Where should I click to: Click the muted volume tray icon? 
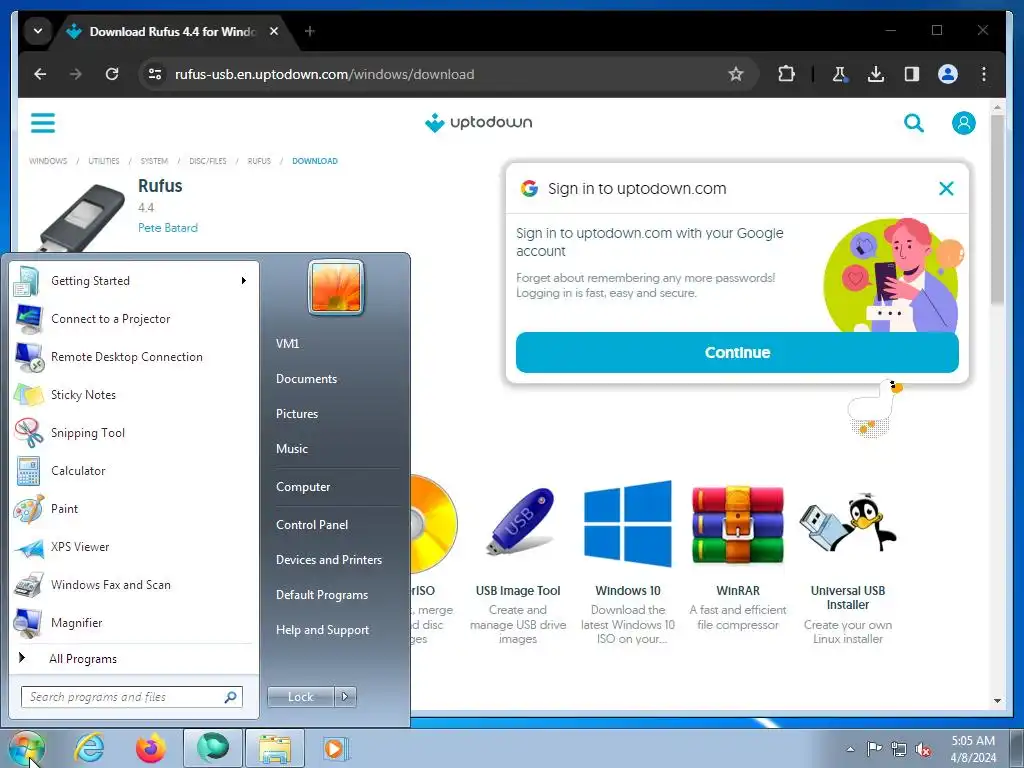coord(923,750)
